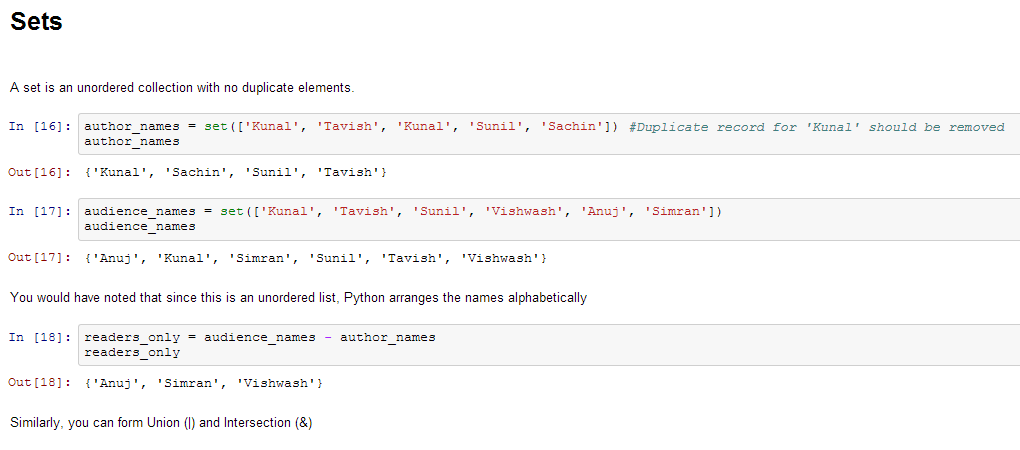Click the Out[16] result beginning with 'Kunal'
1020x450 pixels.
pyautogui.click(x=236, y=173)
